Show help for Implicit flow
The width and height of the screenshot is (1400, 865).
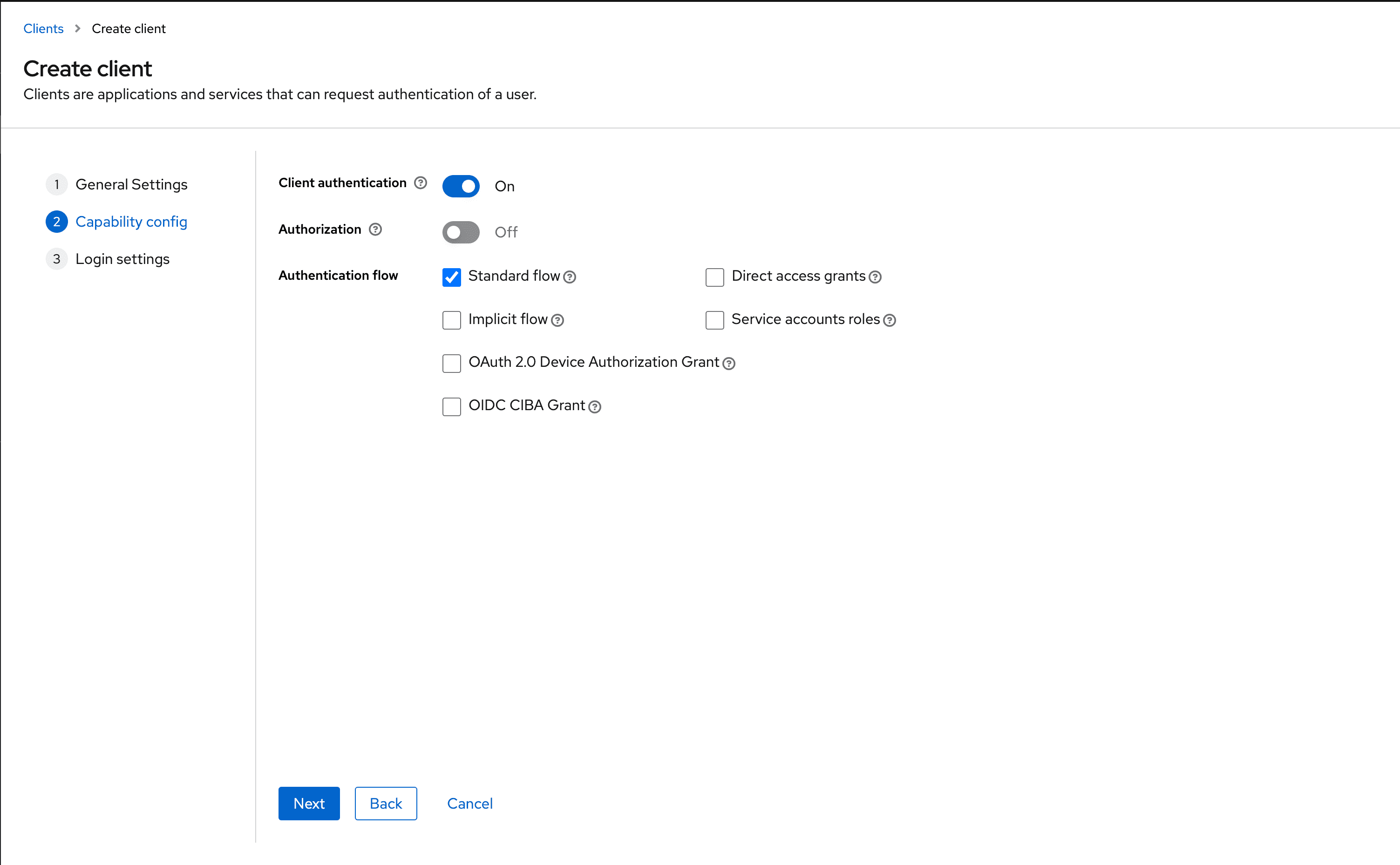click(558, 320)
